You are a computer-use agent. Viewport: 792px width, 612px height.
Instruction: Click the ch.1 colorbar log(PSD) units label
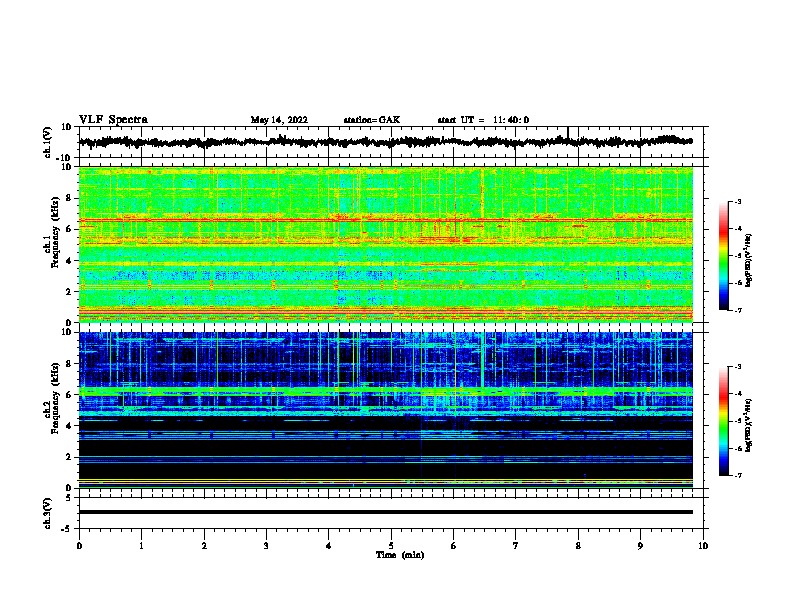[748, 260]
